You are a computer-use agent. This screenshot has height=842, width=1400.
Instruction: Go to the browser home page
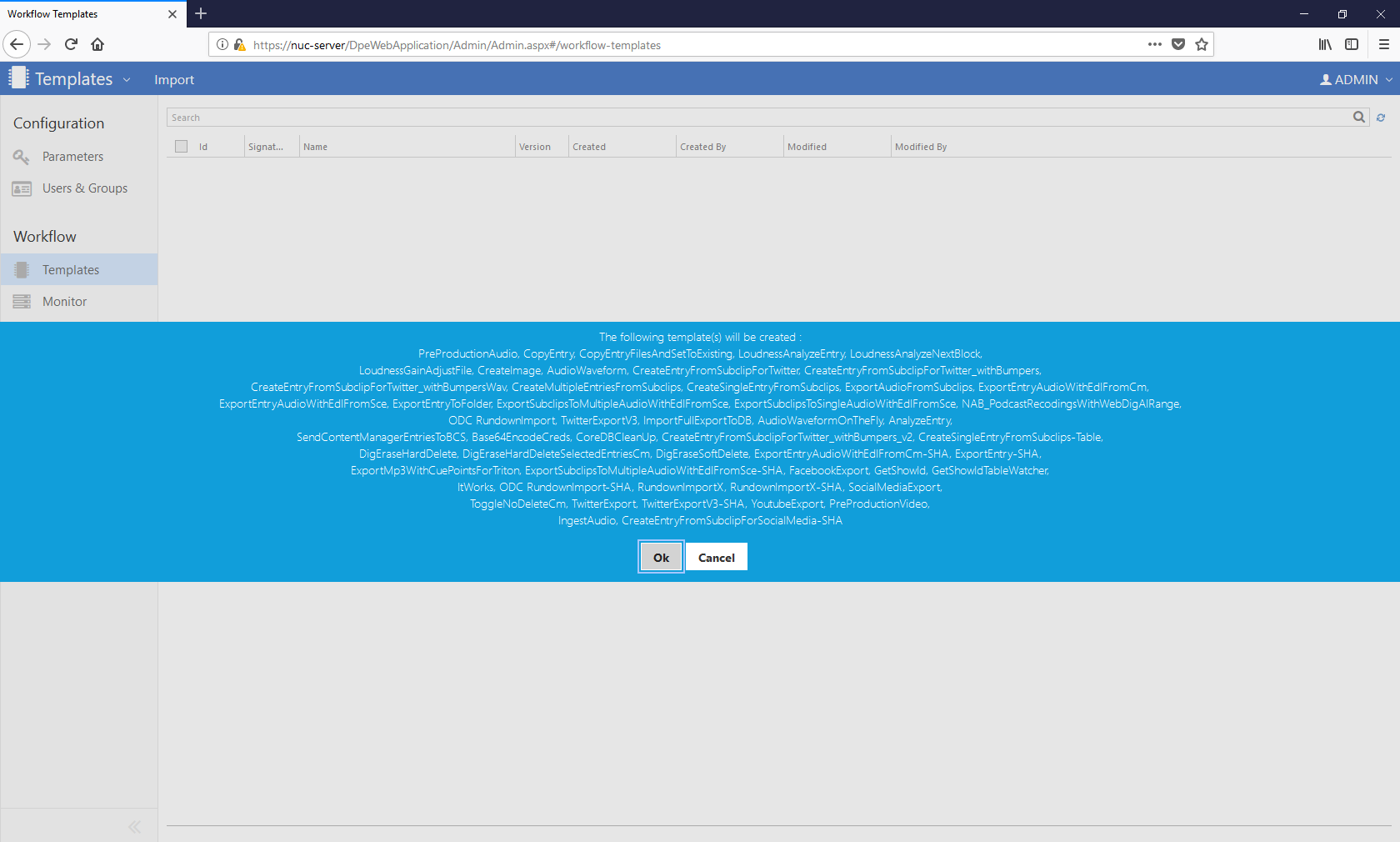pyautogui.click(x=97, y=44)
